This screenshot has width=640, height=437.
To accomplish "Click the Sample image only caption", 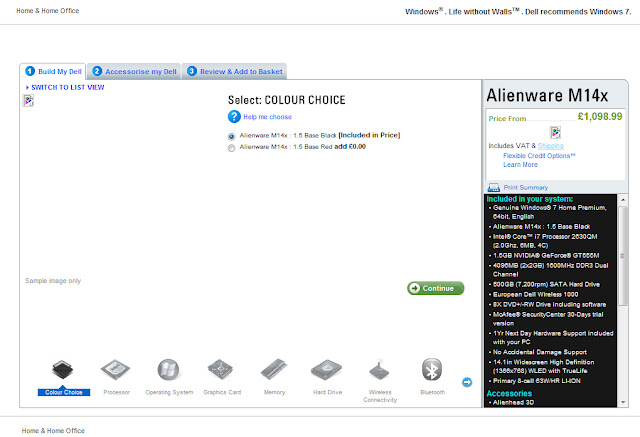I will pos(53,281).
